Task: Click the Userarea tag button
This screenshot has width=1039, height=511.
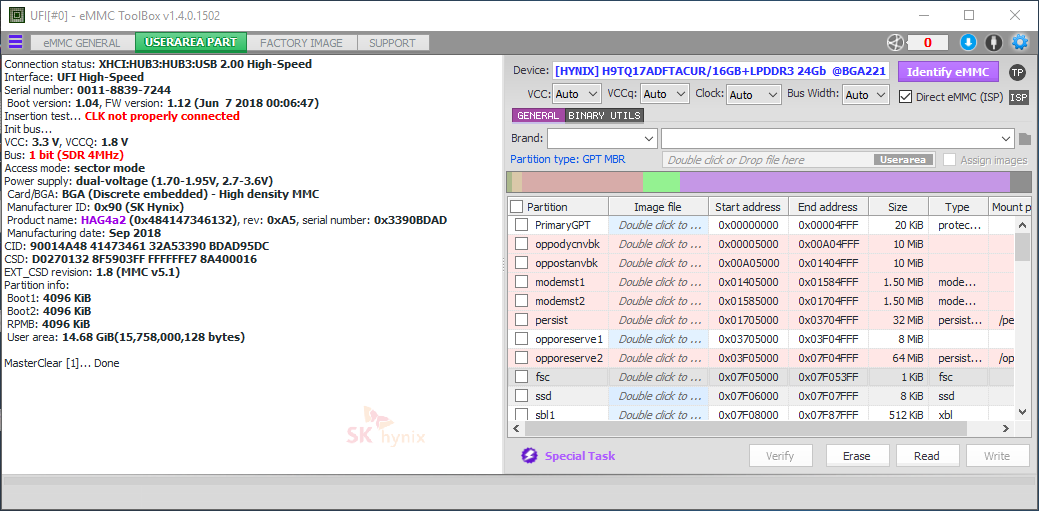Action: pos(904,160)
